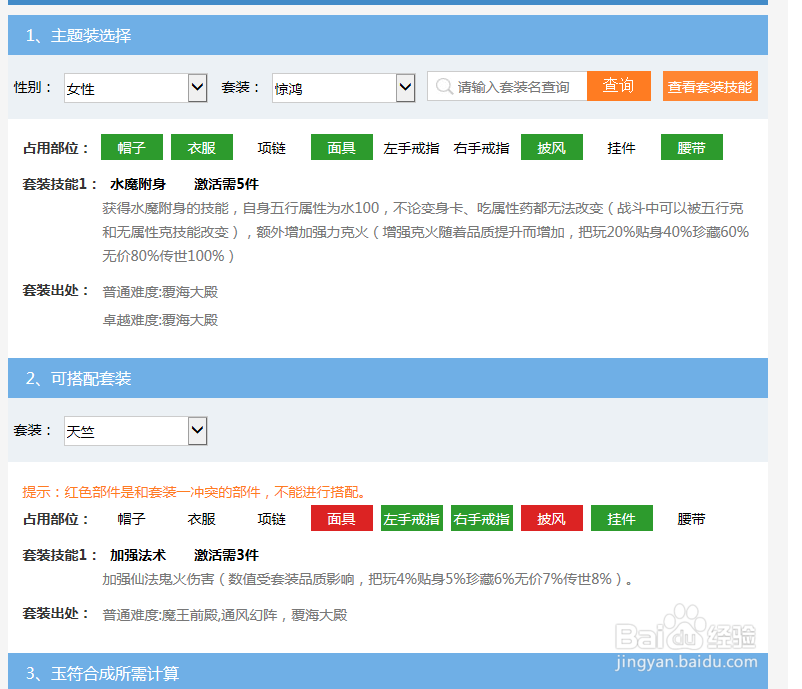This screenshot has width=802, height=689.
Task: Click 卓越难度:覆海大殿 source text
Action: 160,320
